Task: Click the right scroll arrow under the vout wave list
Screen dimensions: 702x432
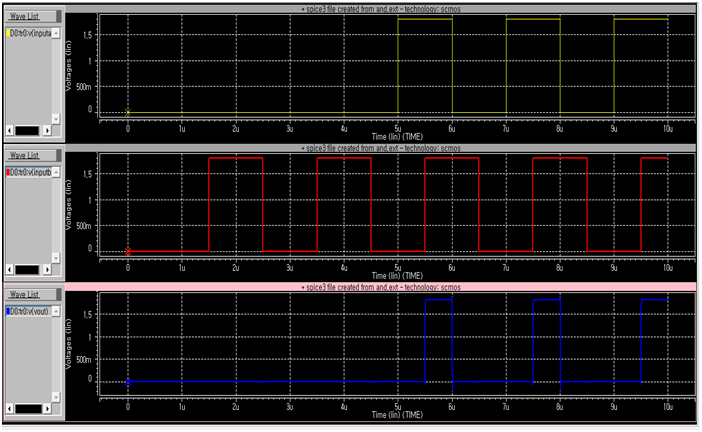Action: (47, 409)
